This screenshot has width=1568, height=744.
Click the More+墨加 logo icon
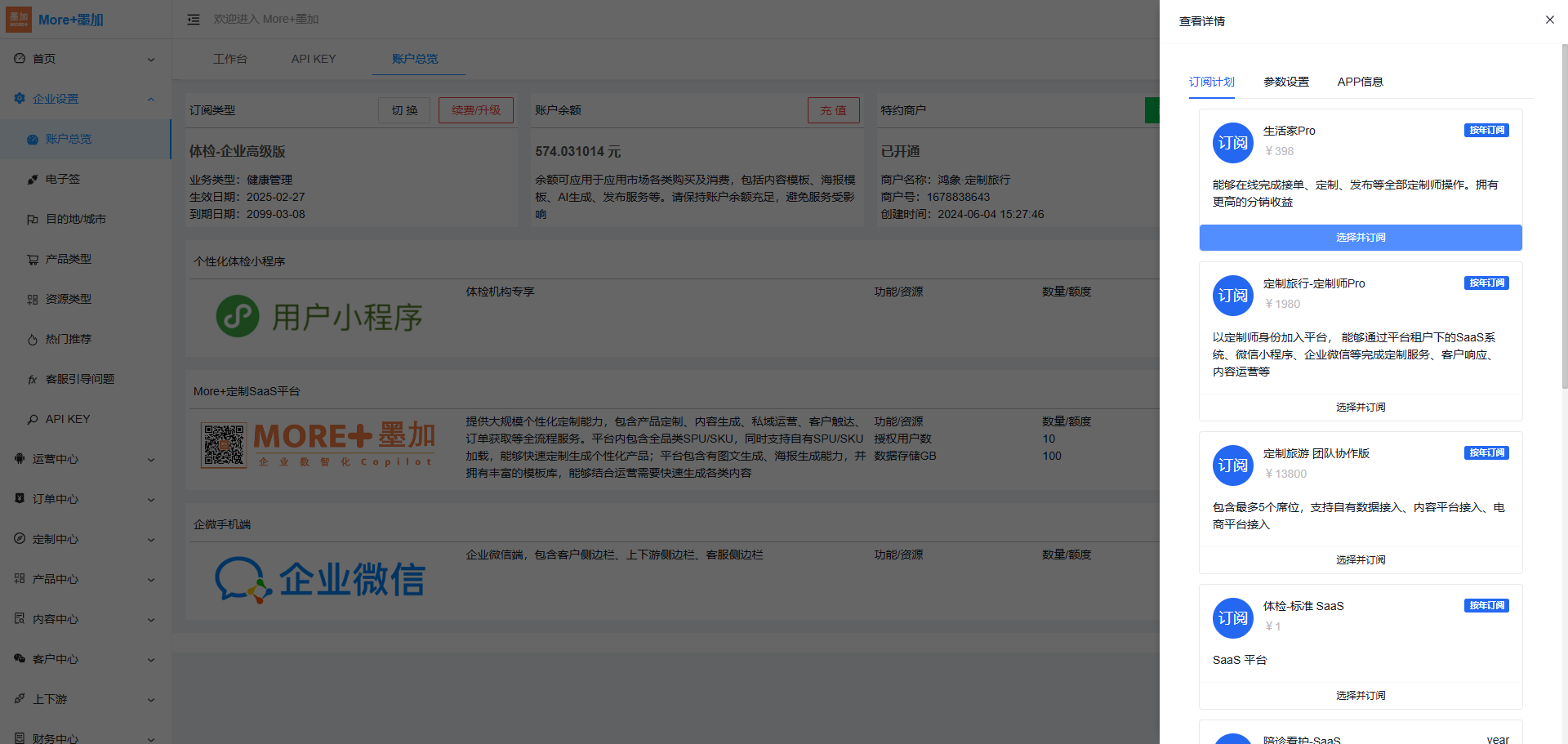[x=19, y=20]
